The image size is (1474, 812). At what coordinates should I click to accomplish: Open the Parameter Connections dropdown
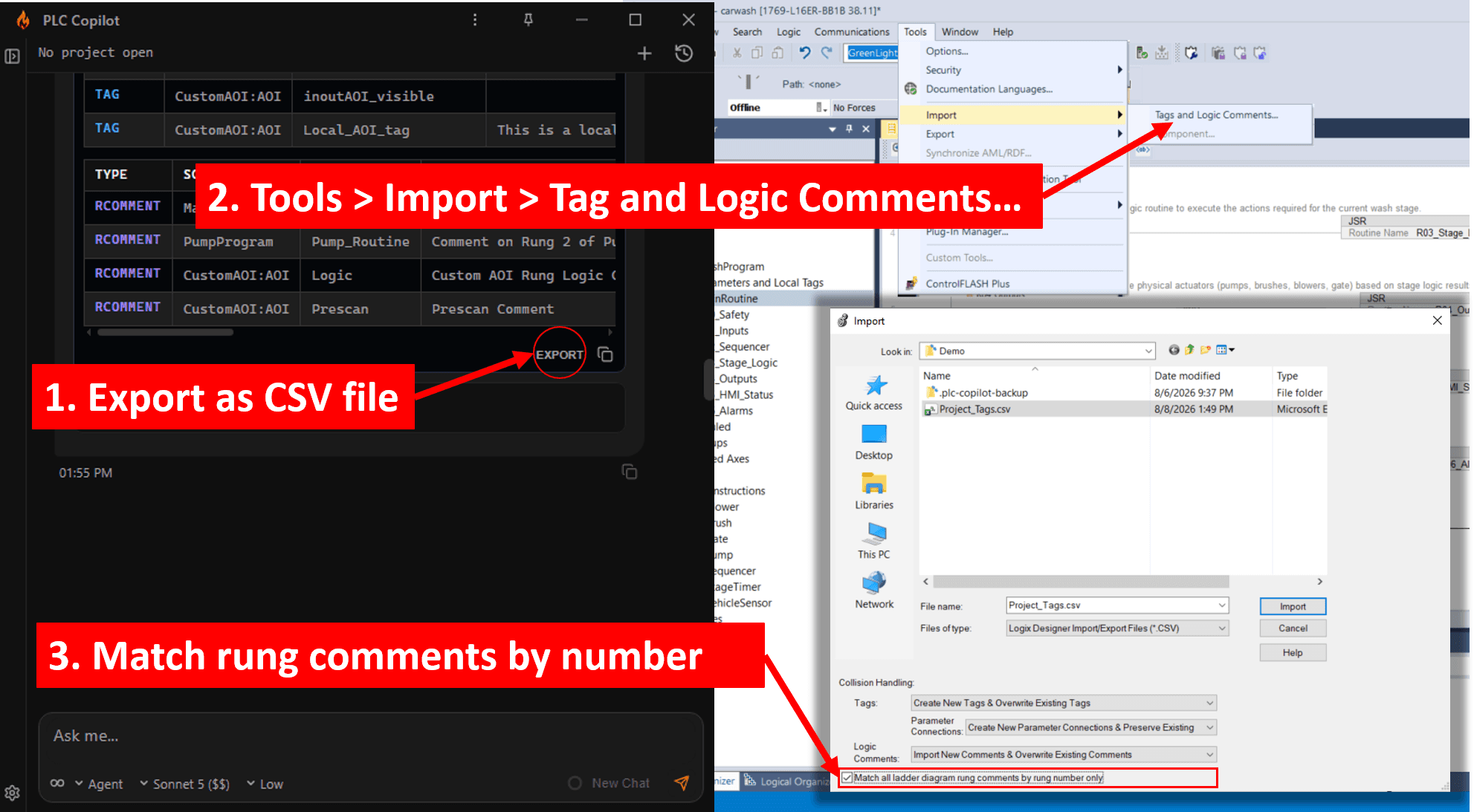pyautogui.click(x=1091, y=727)
